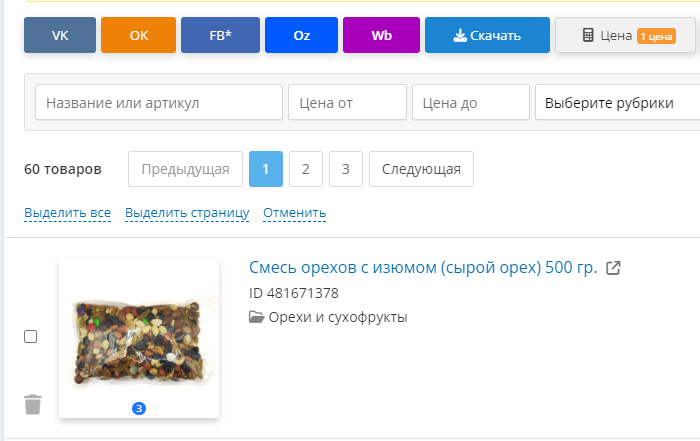Open the Выберите рубрики dropdown
The width and height of the screenshot is (700, 441).
(617, 102)
